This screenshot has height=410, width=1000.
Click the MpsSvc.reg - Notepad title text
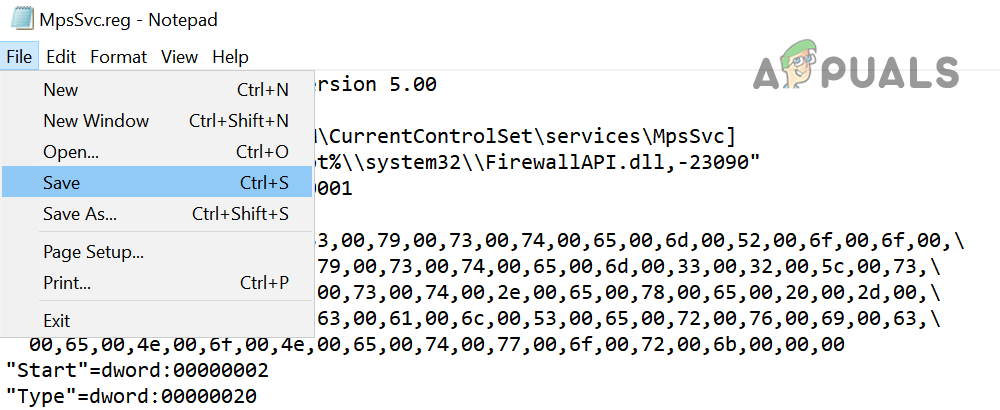tap(128, 19)
